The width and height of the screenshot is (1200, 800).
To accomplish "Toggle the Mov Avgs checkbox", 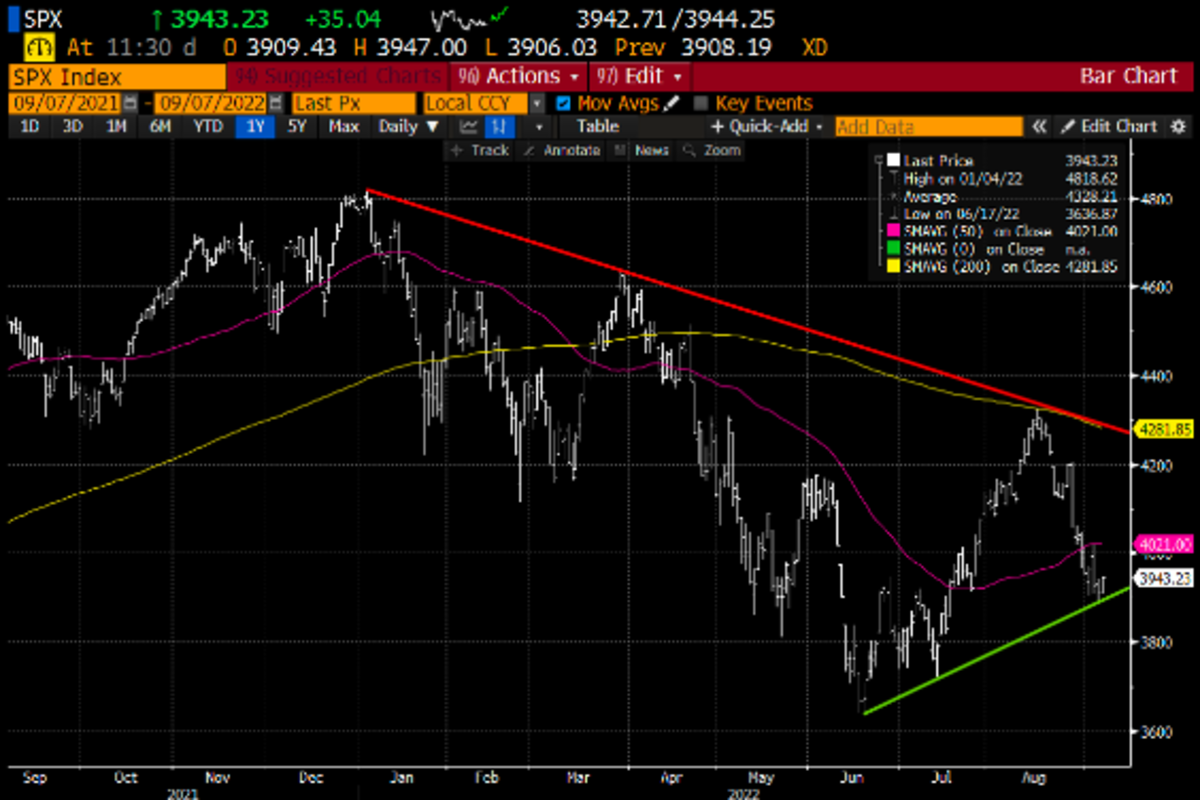I will tap(563, 103).
